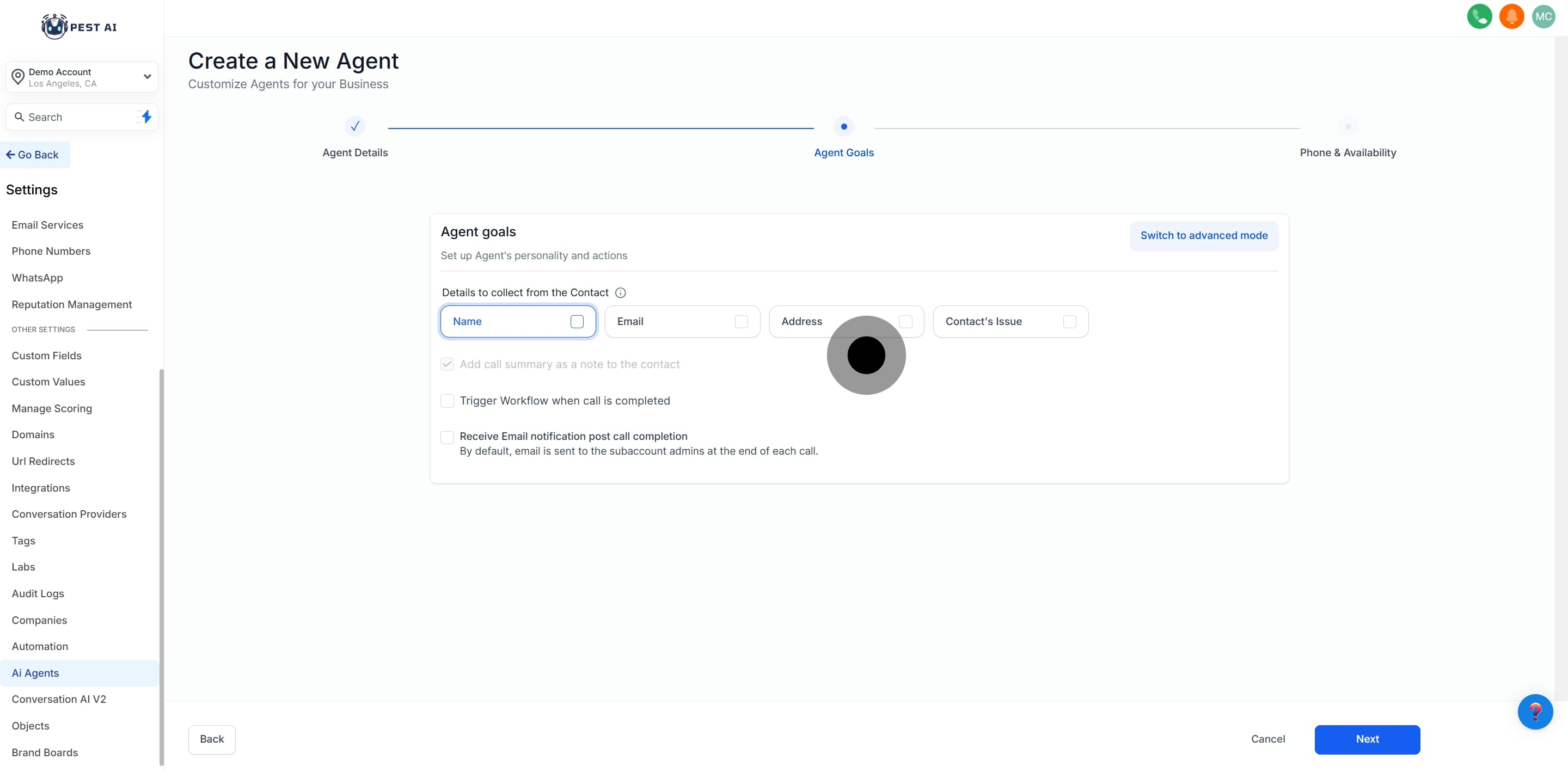Image resolution: width=1568 pixels, height=772 pixels.
Task: Open the MC user avatar menu
Action: click(1542, 16)
